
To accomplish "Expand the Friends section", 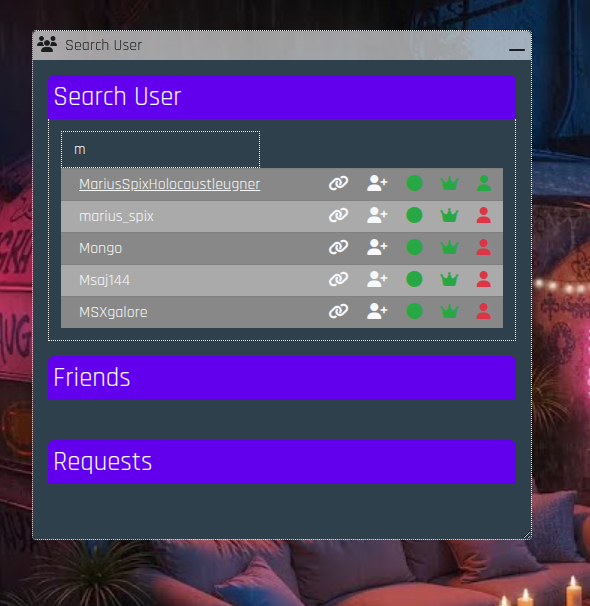I will click(282, 378).
